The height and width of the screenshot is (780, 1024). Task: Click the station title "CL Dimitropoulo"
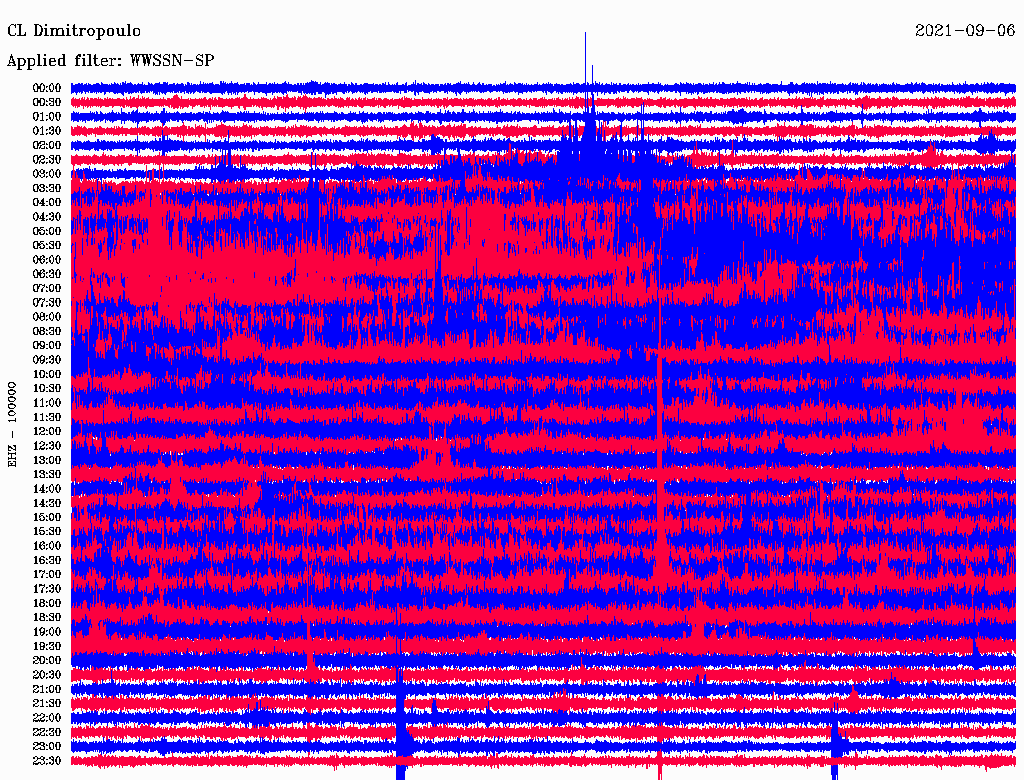(74, 31)
